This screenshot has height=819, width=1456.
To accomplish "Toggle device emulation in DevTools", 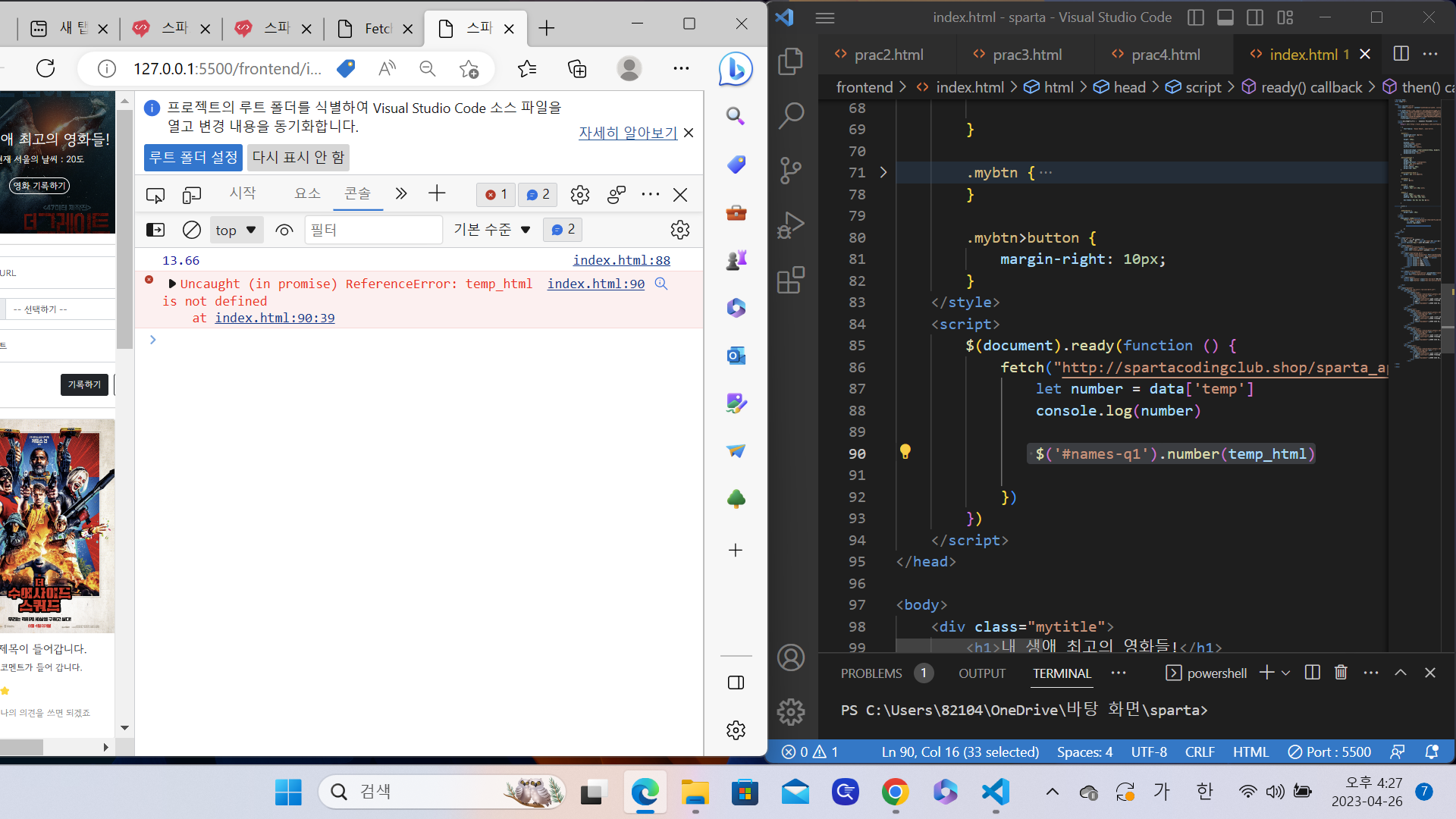I will (x=192, y=195).
